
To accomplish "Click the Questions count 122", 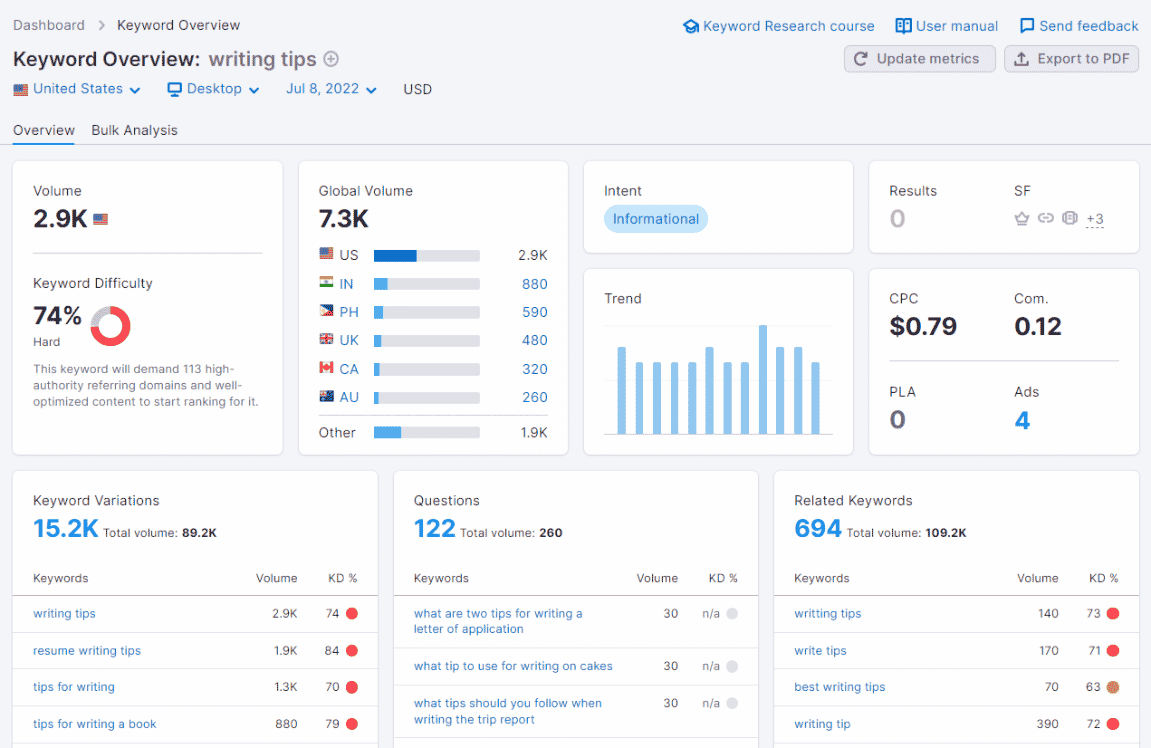I will pyautogui.click(x=435, y=529).
